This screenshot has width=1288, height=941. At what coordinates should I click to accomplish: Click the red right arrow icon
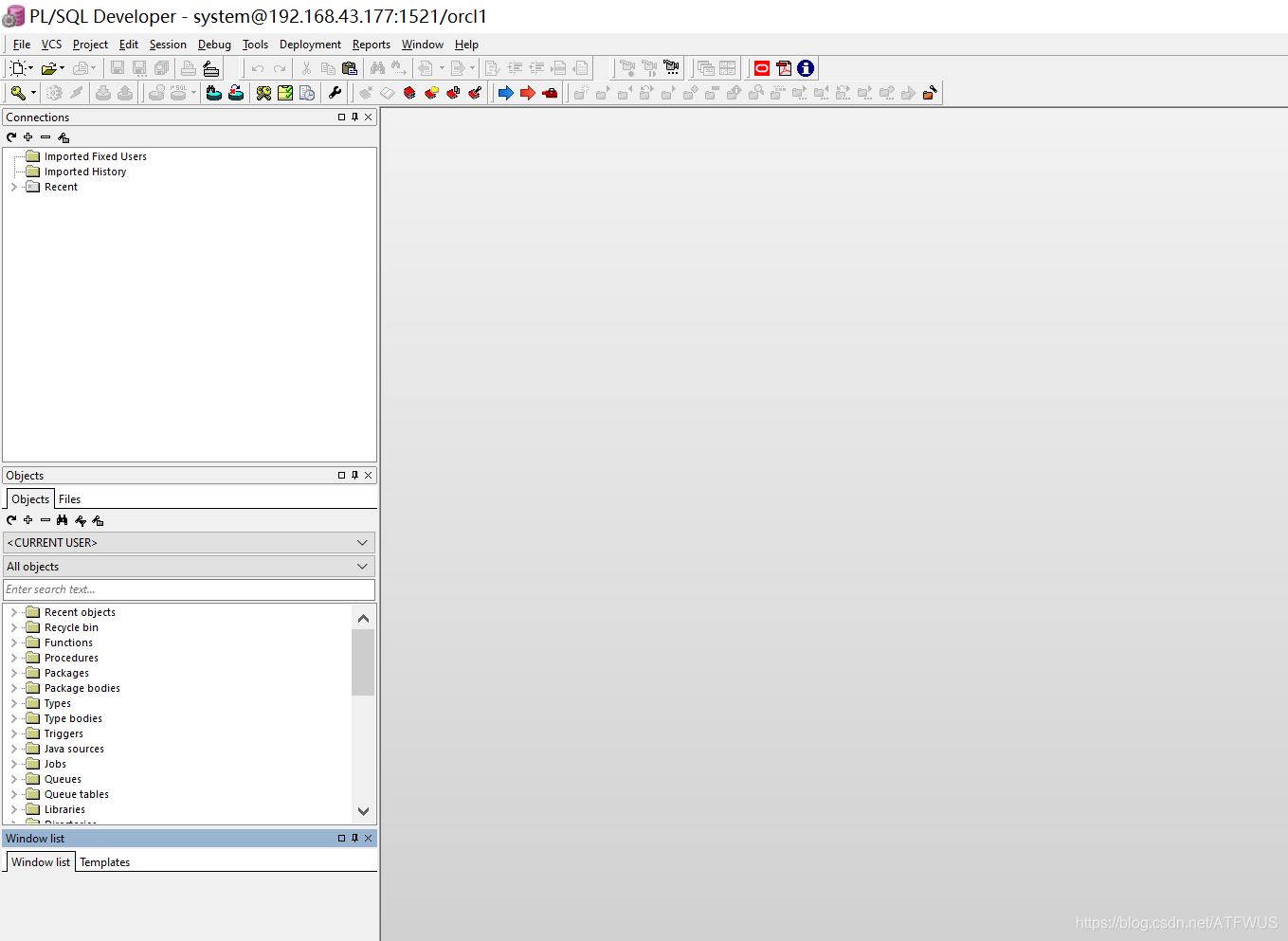point(528,93)
